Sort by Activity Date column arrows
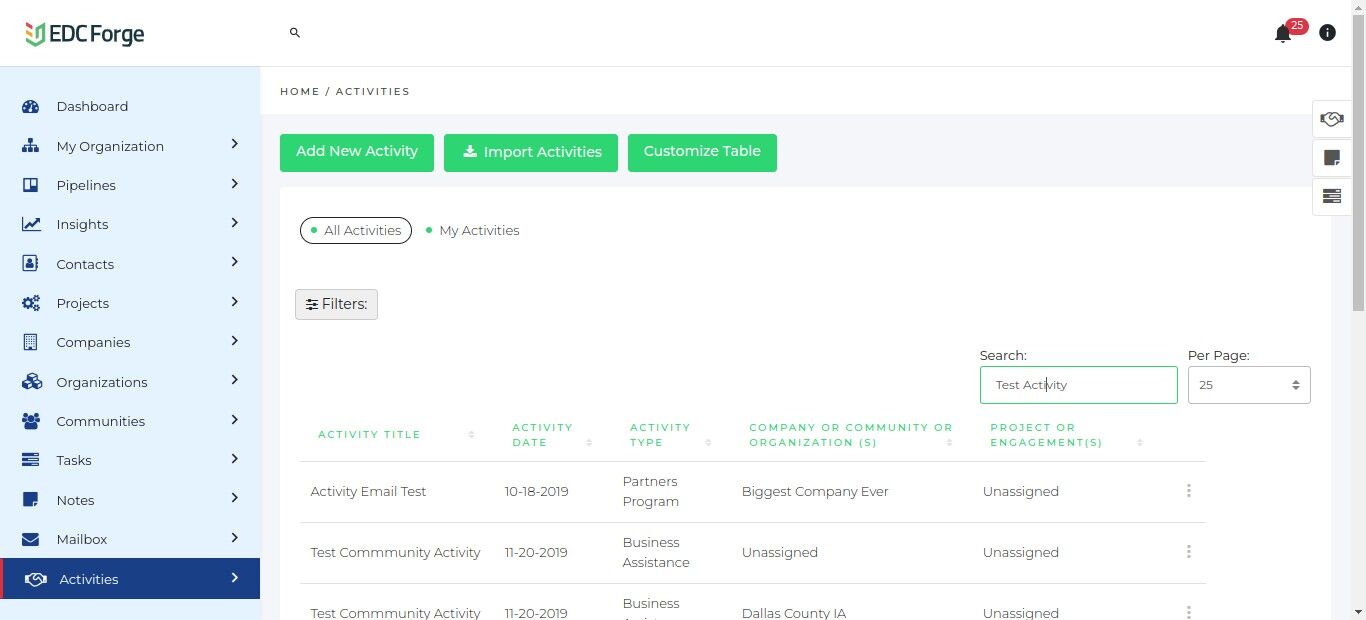This screenshot has height=620, width=1366. point(589,442)
